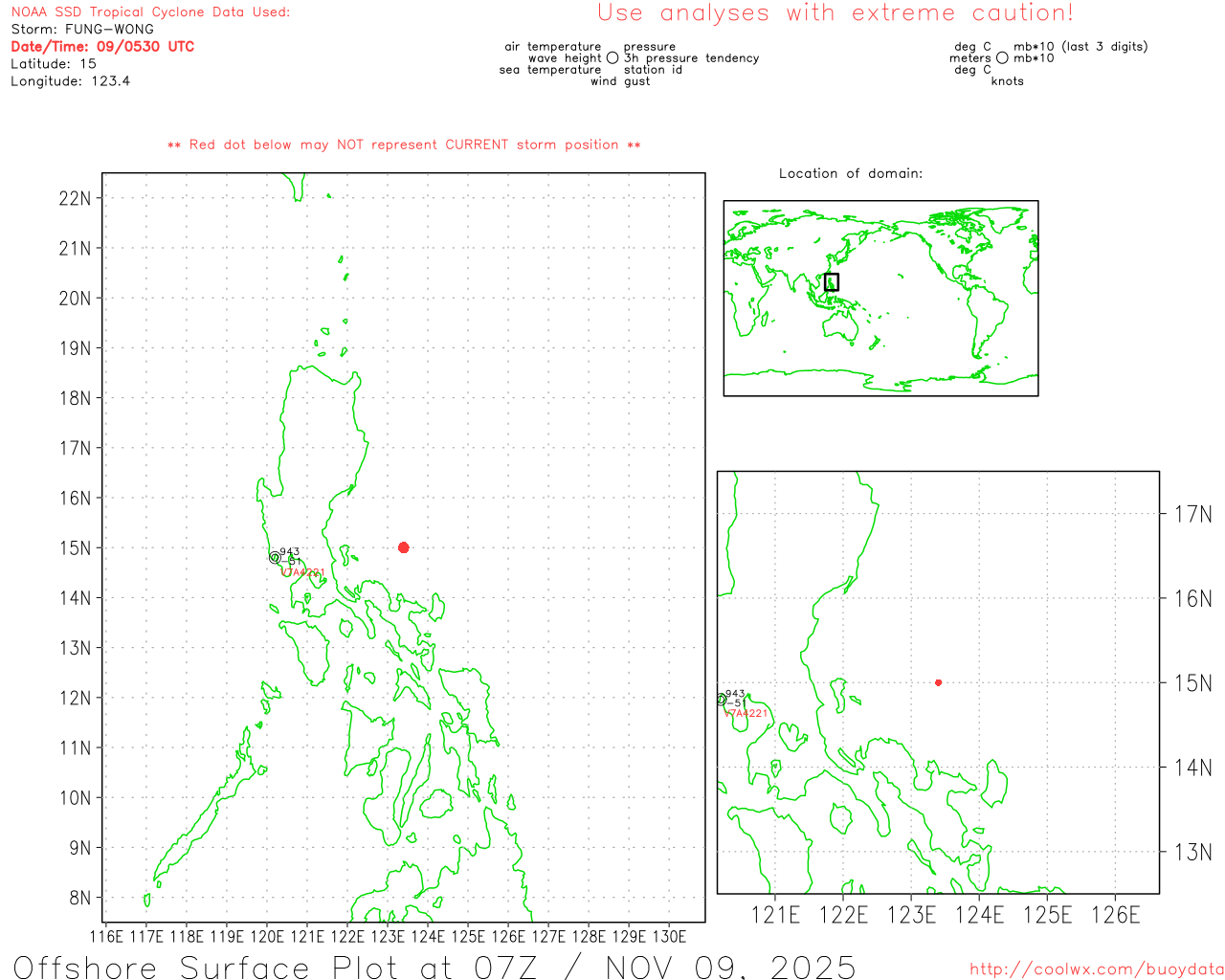Click pressure tendency -51 on zoomed inset map
The height and width of the screenshot is (980, 1225).
tap(735, 703)
